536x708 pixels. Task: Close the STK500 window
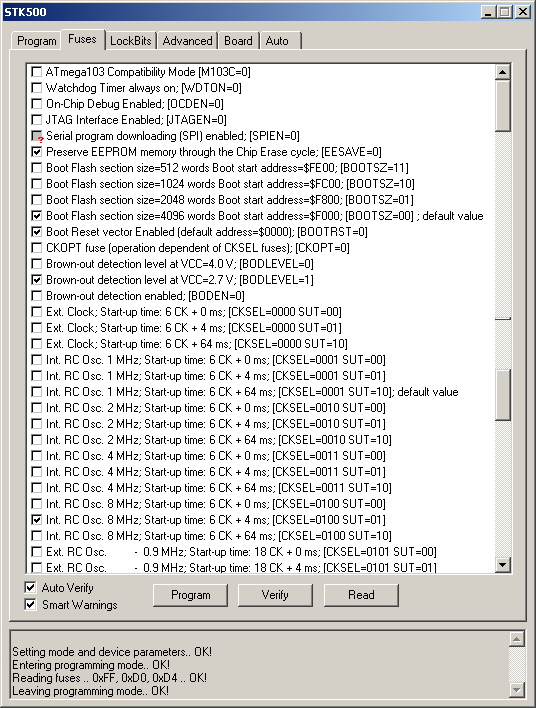(522, 12)
